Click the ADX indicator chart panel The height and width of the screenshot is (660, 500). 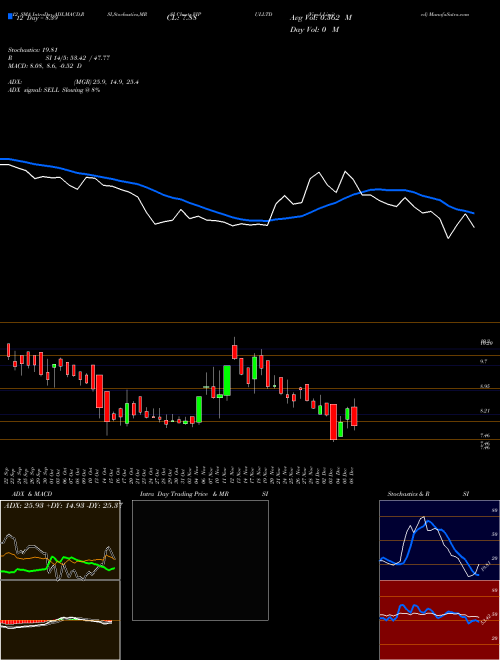(x=60, y=540)
